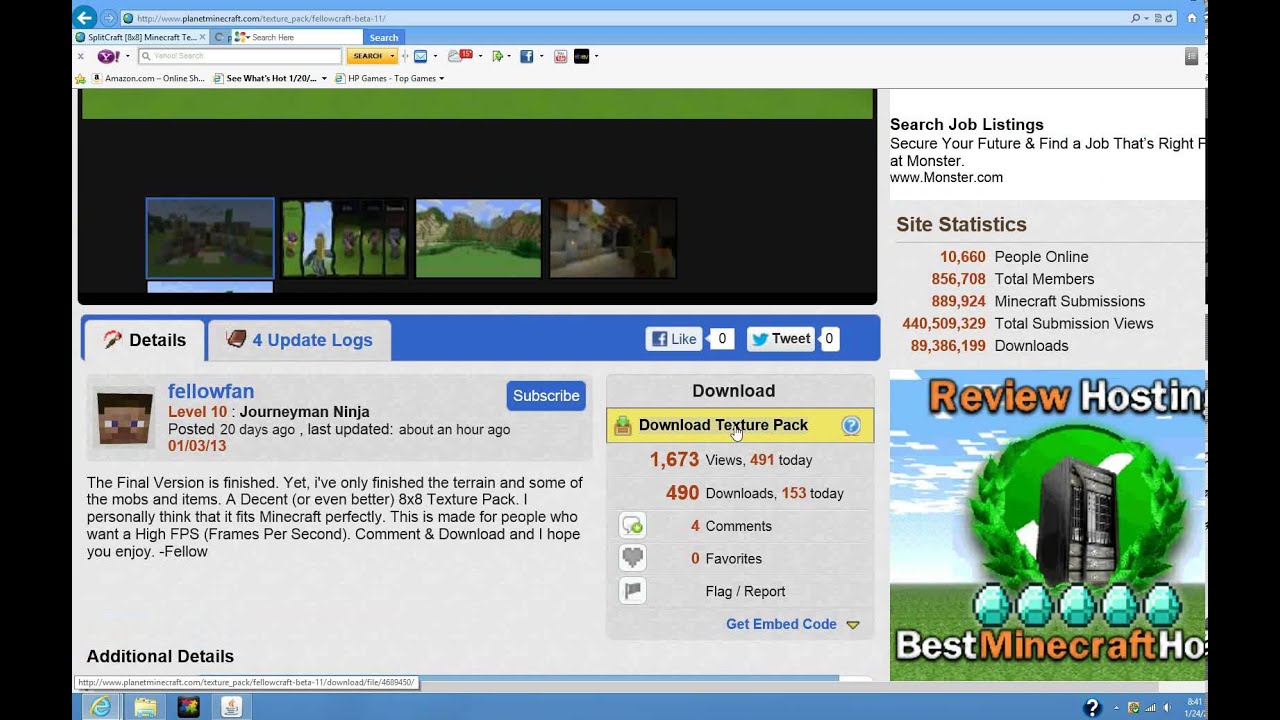Screen dimensions: 1280x720
Task: Go back with the browser back arrow
Action: 85,17
